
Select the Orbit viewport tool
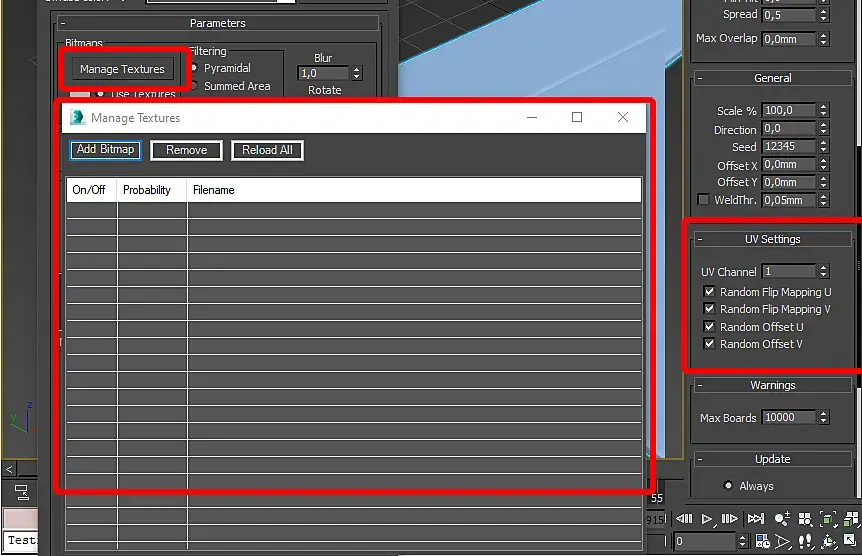point(828,542)
